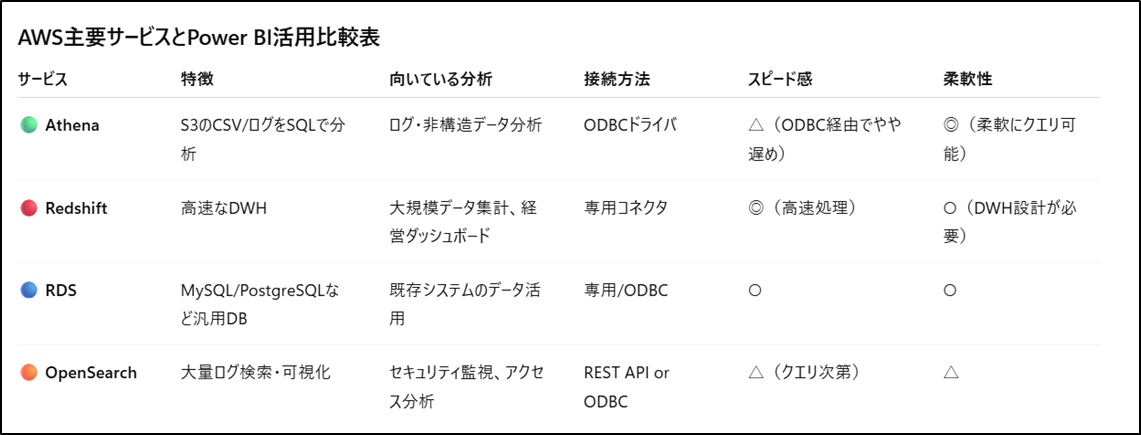The height and width of the screenshot is (435, 1141).
Task: Click the RDS service name
Action: point(61,290)
